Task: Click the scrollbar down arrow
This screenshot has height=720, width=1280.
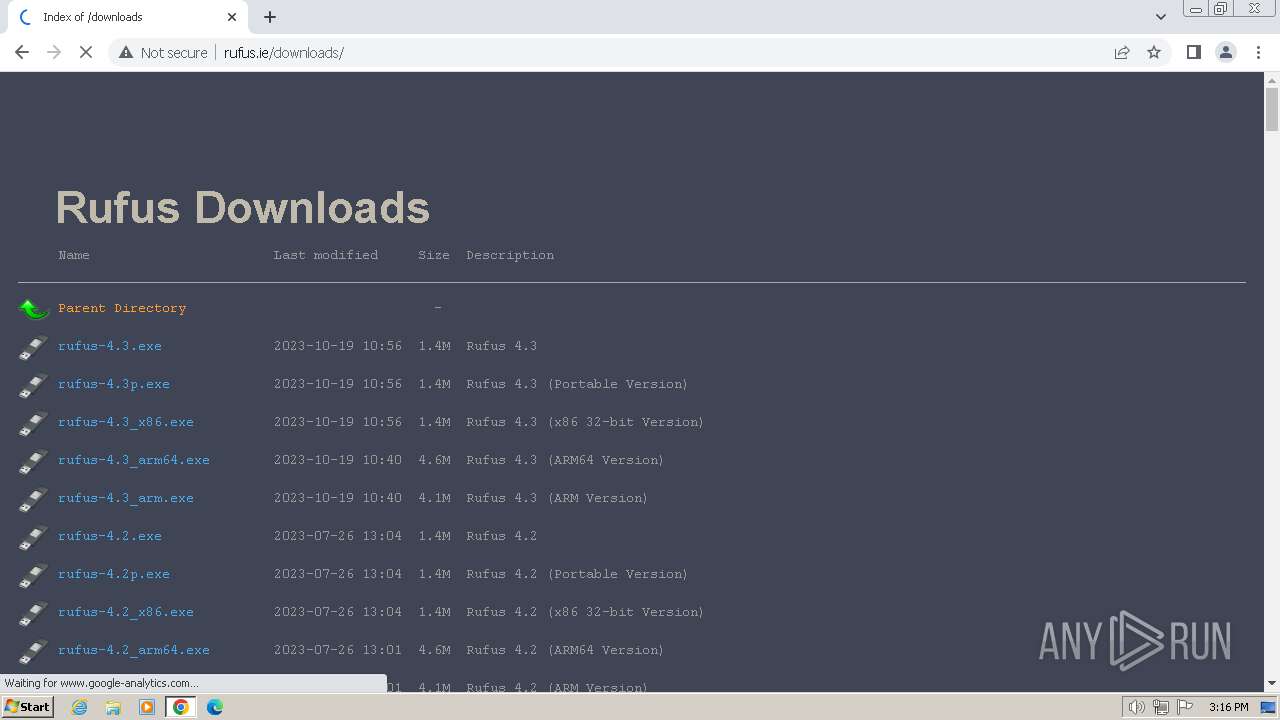Action: (1272, 684)
